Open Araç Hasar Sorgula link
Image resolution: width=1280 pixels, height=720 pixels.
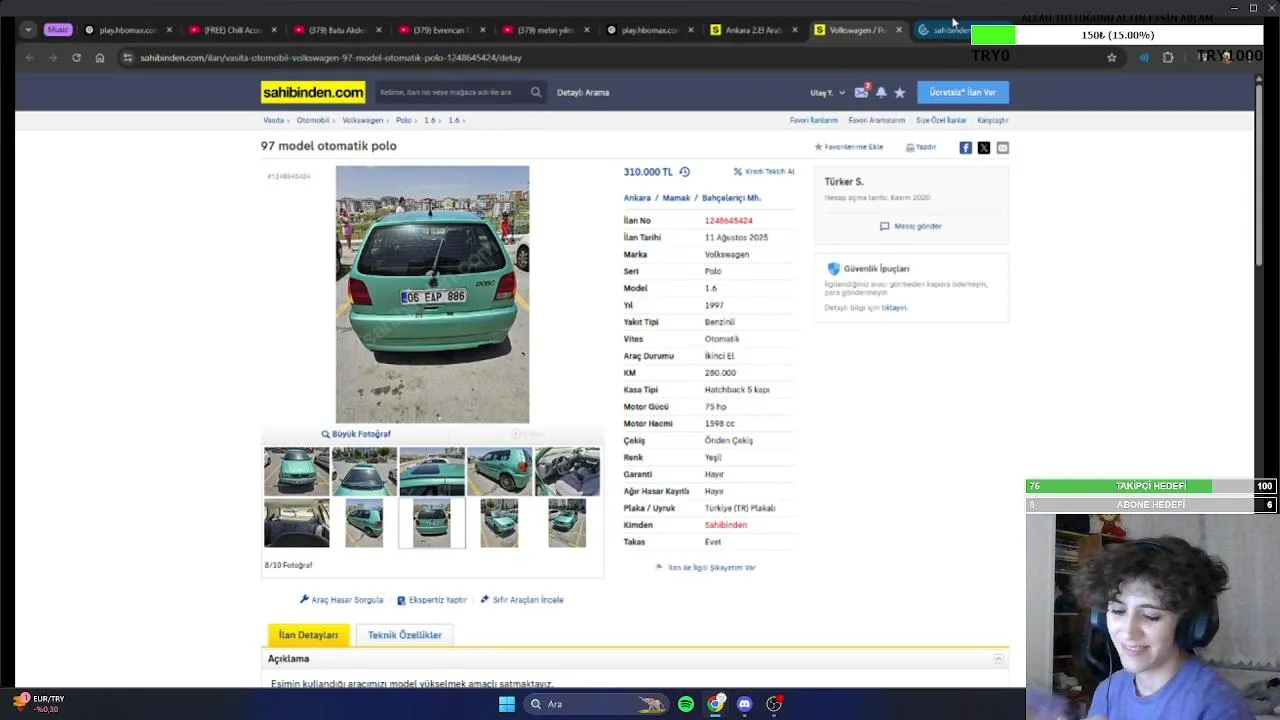click(342, 600)
